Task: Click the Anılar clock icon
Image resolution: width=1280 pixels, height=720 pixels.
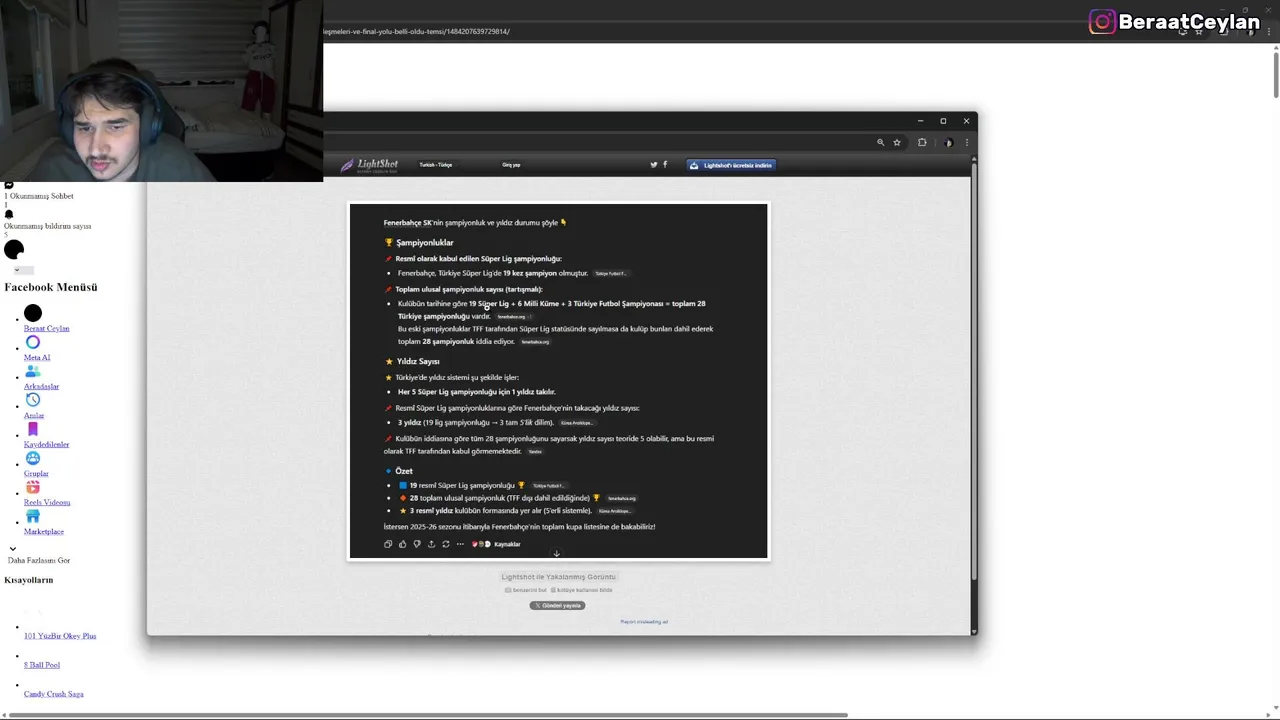Action: coord(33,400)
